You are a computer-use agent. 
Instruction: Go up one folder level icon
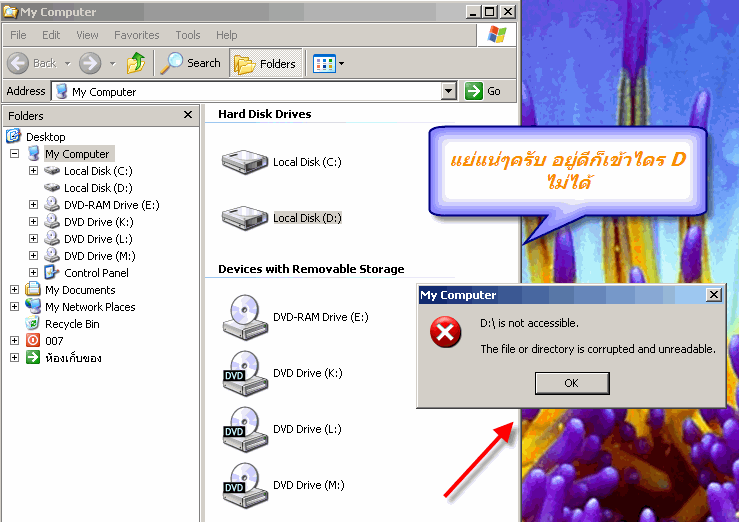click(136, 63)
